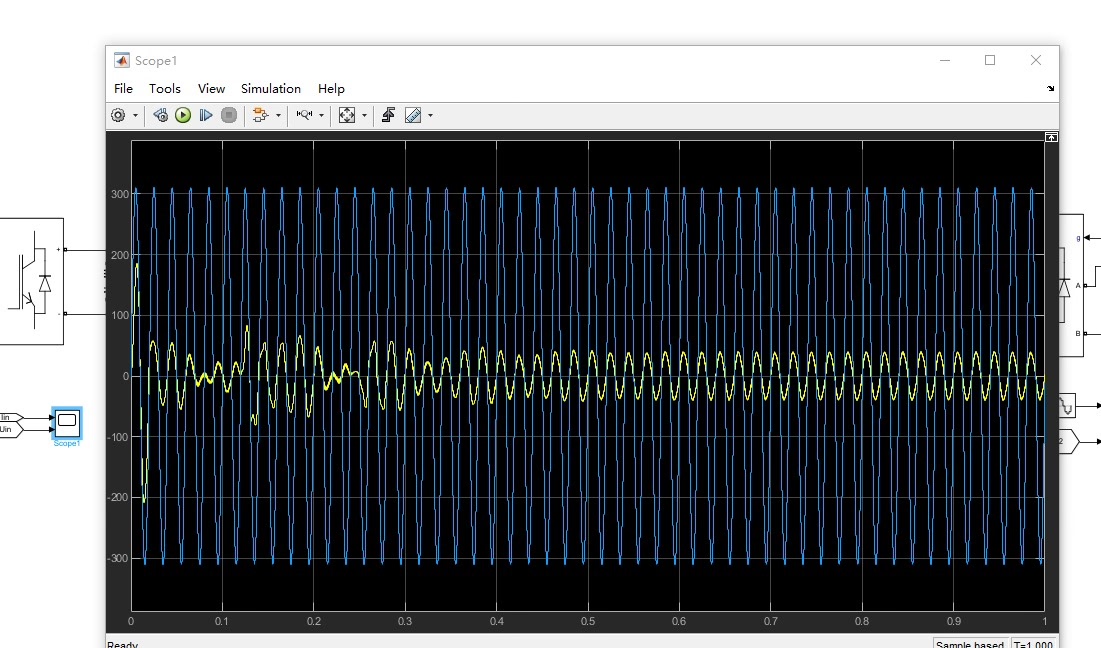1101x648 pixels.
Task: Open the Triggers icon
Action: (388, 115)
